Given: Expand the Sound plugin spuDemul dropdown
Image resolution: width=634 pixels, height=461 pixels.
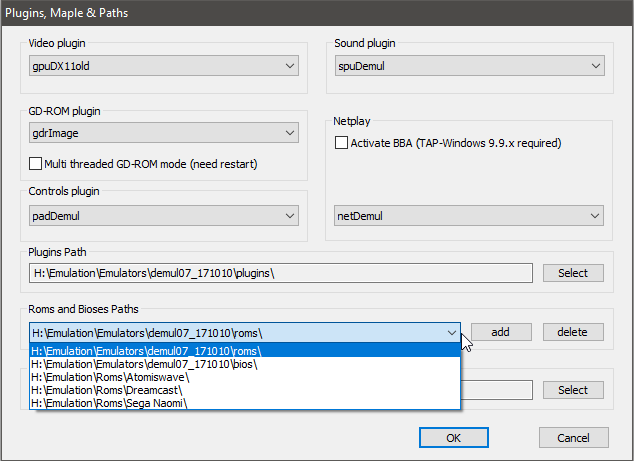Looking at the screenshot, I should pyautogui.click(x=469, y=66).
